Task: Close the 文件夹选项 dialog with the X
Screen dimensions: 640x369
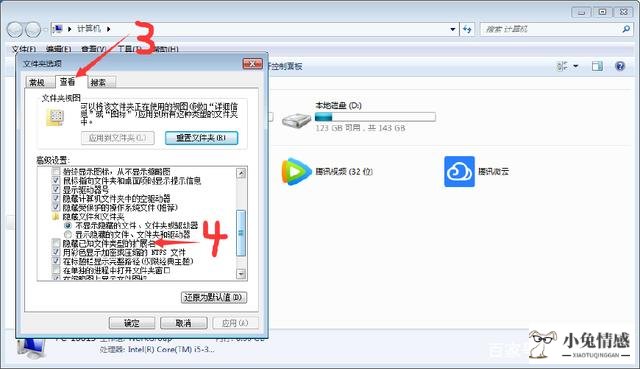Action: 252,64
